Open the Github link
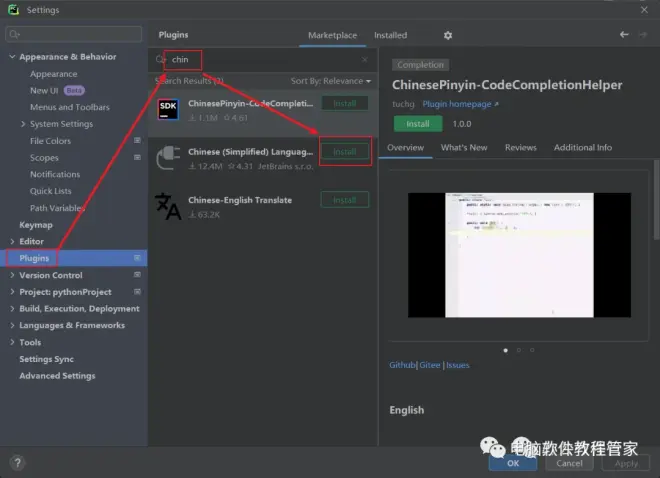This screenshot has height=478, width=660. 402,365
